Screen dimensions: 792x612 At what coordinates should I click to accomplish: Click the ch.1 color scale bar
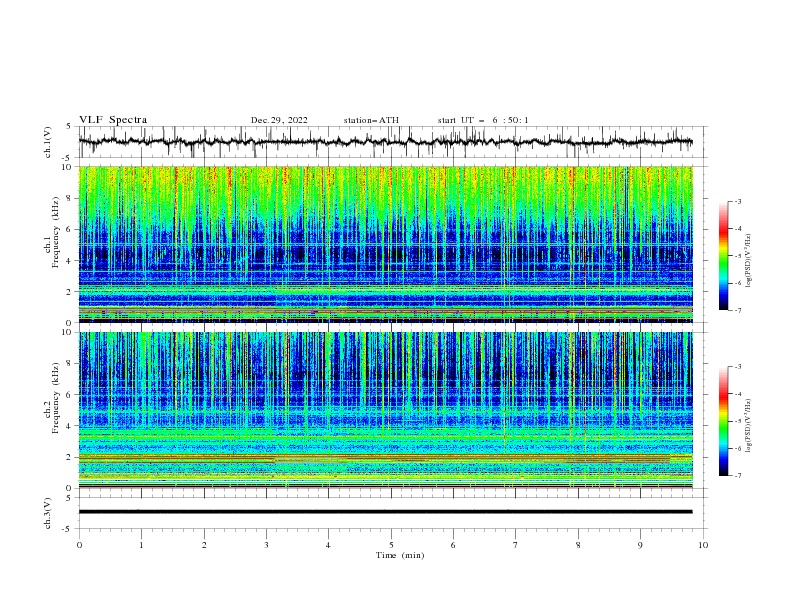[x=723, y=256]
